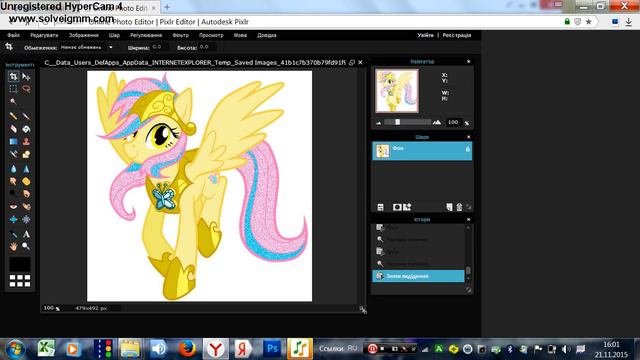This screenshot has height=360, width=640.
Task: Select the Spot Heal tool
Action: (x=26, y=207)
